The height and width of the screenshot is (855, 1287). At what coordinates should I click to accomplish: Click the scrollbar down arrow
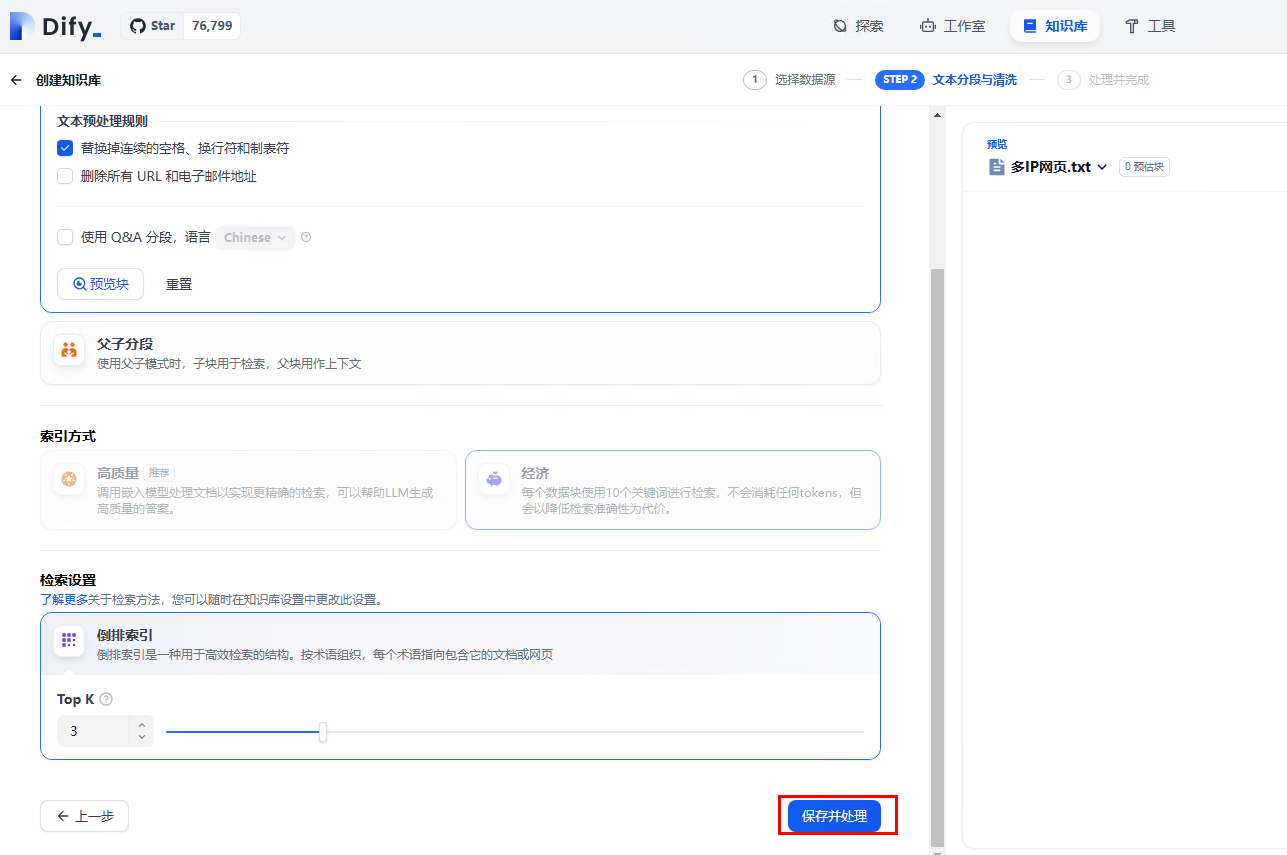pos(937,852)
